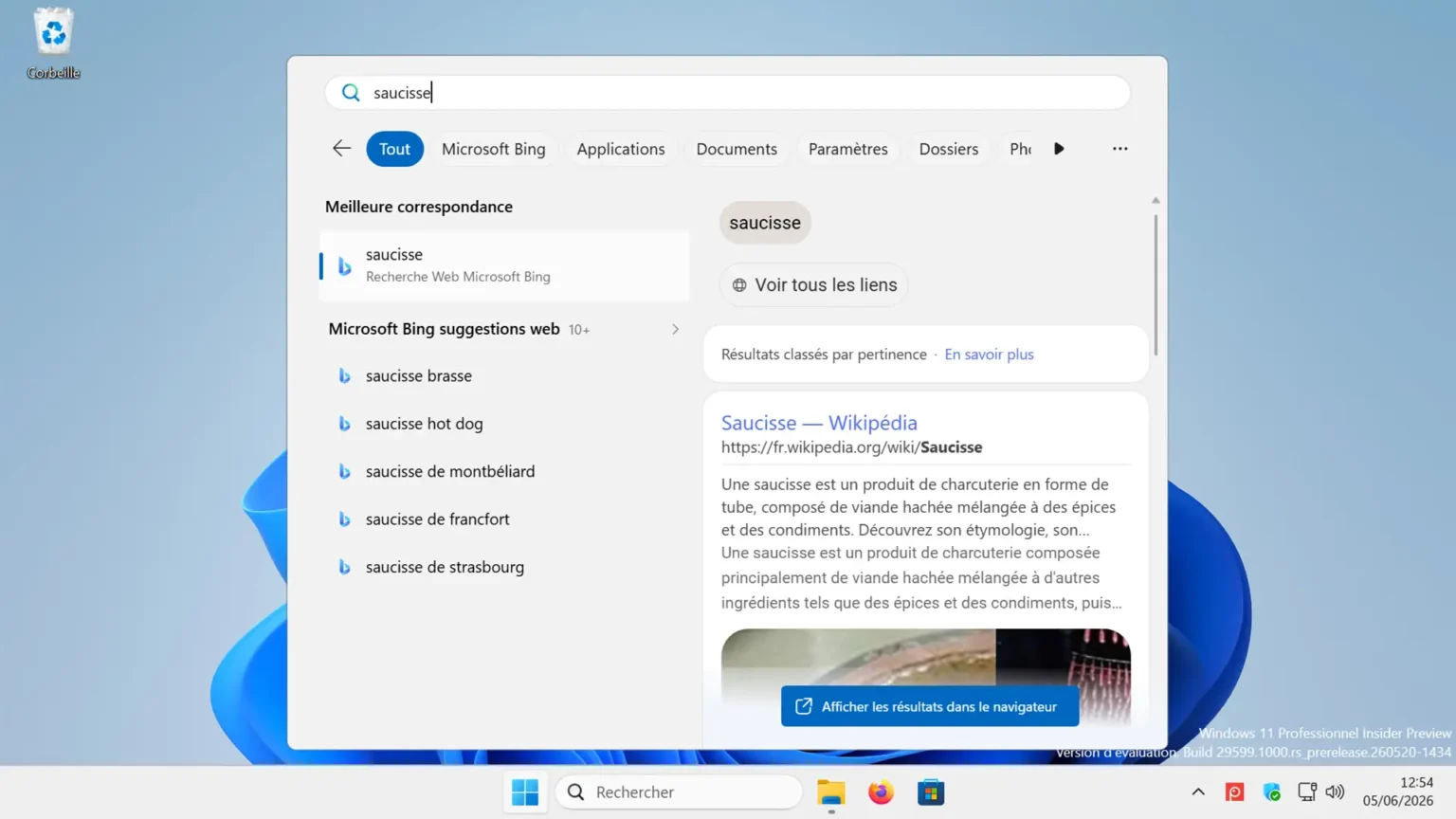Go back with the left arrow icon
1456x819 pixels.
[342, 149]
